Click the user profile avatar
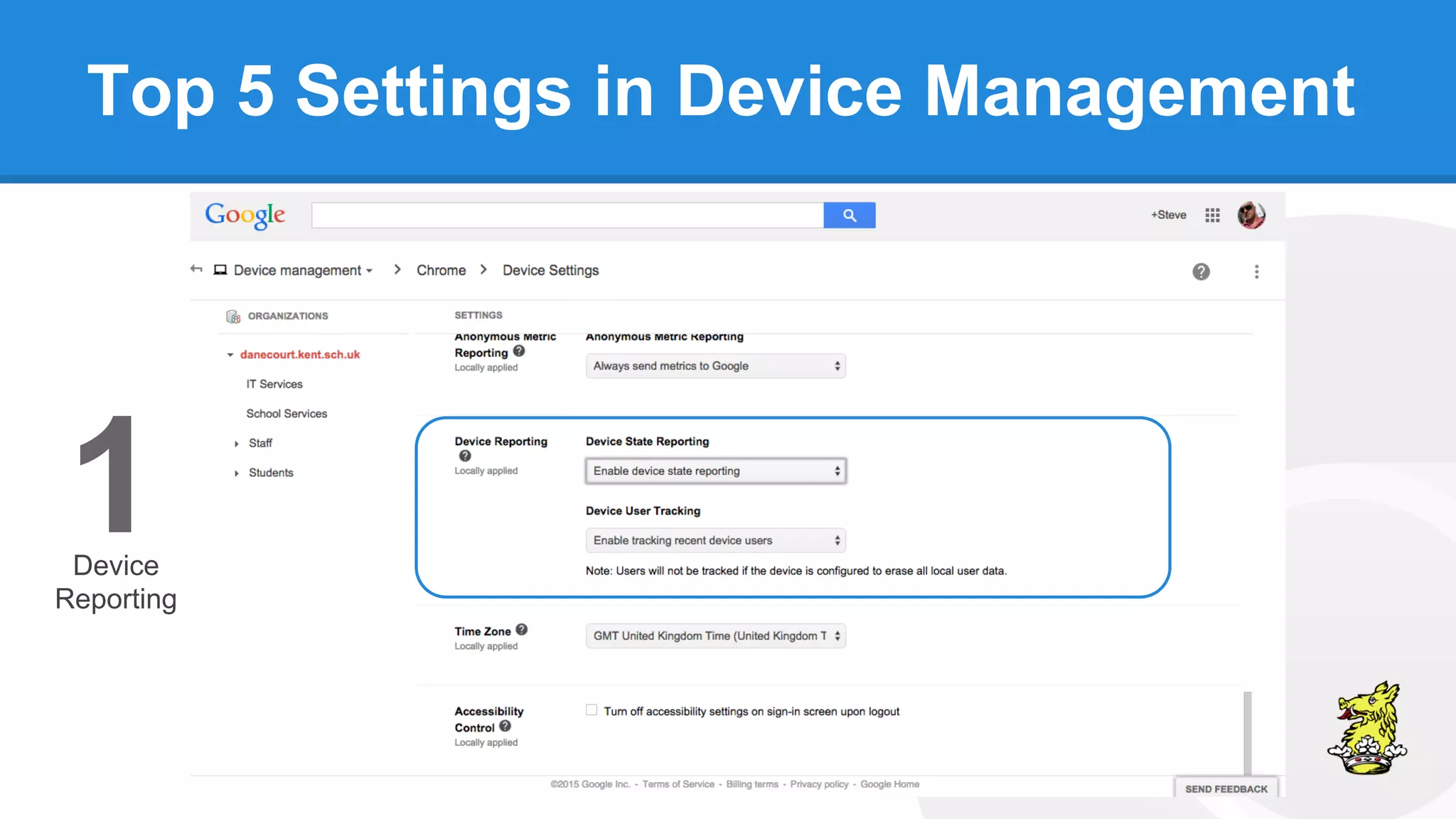 [1251, 215]
